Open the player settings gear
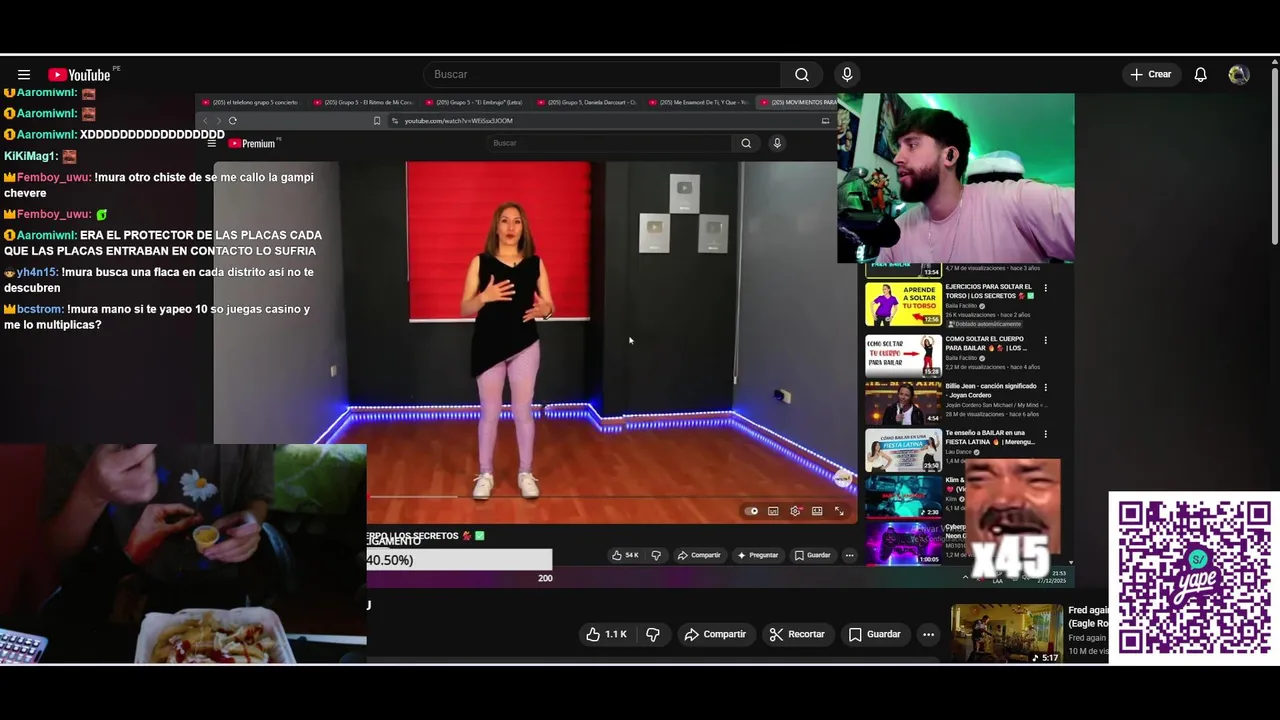The height and width of the screenshot is (720, 1280). tap(795, 511)
